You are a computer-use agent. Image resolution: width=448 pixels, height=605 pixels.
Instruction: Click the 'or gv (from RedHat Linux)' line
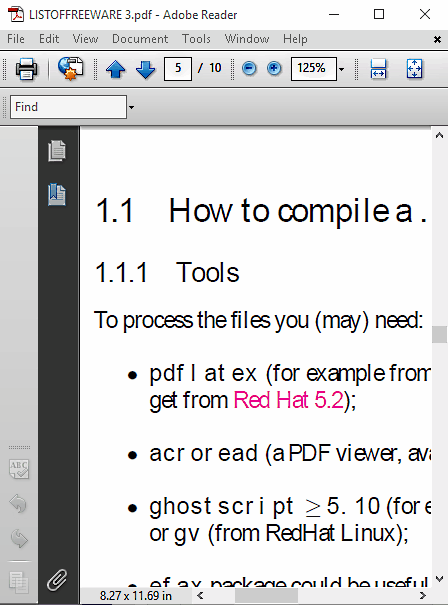pyautogui.click(x=279, y=534)
